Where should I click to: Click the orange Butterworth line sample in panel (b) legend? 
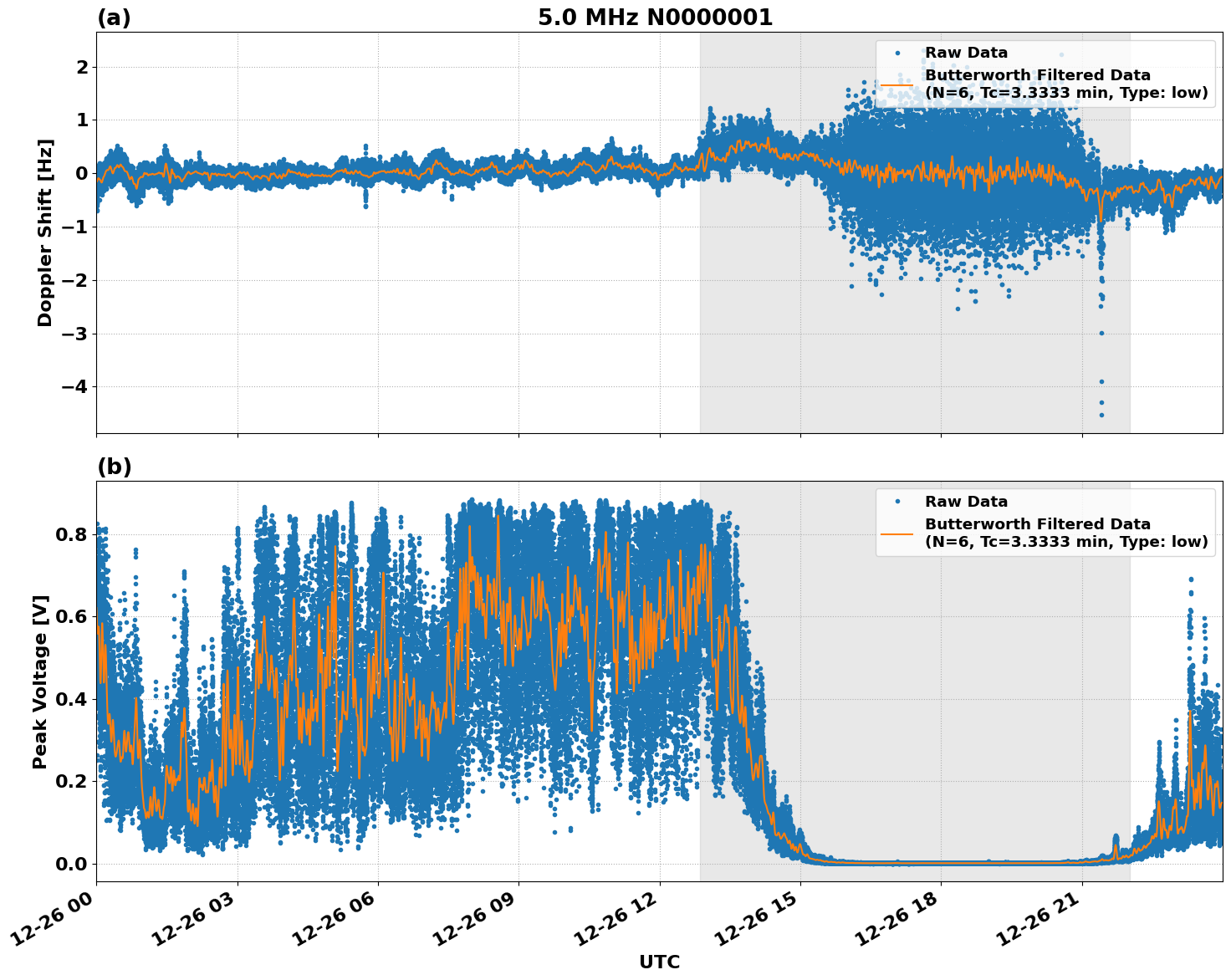click(x=897, y=533)
